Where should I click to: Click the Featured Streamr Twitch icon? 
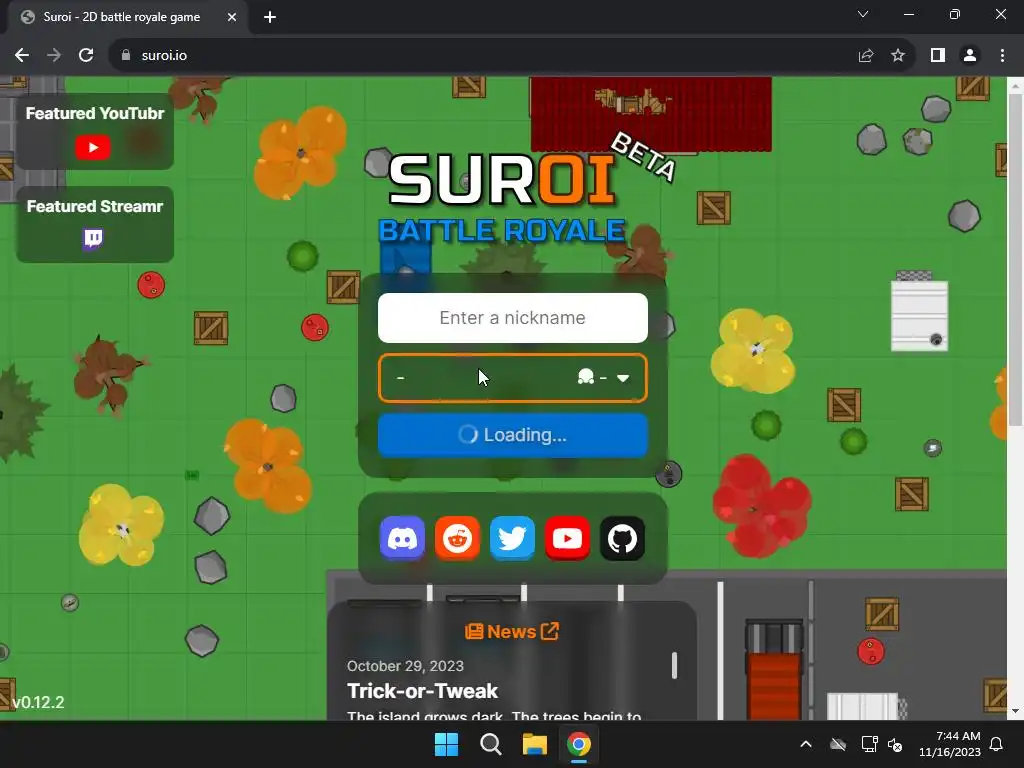[93, 239]
